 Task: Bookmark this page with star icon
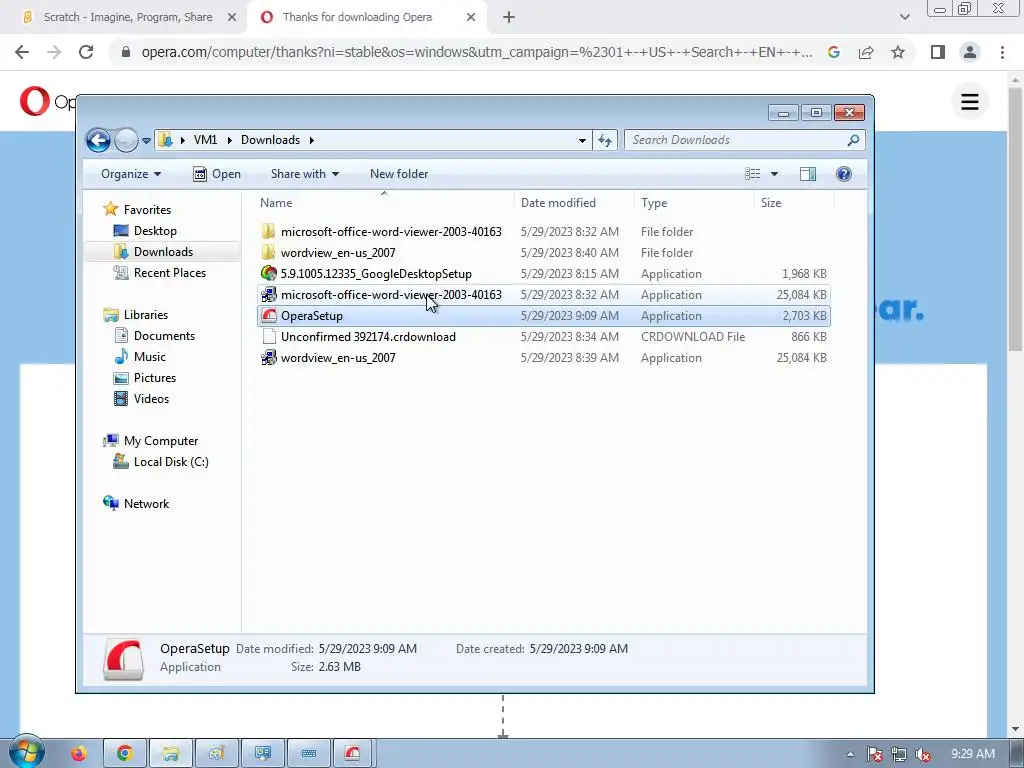click(898, 52)
